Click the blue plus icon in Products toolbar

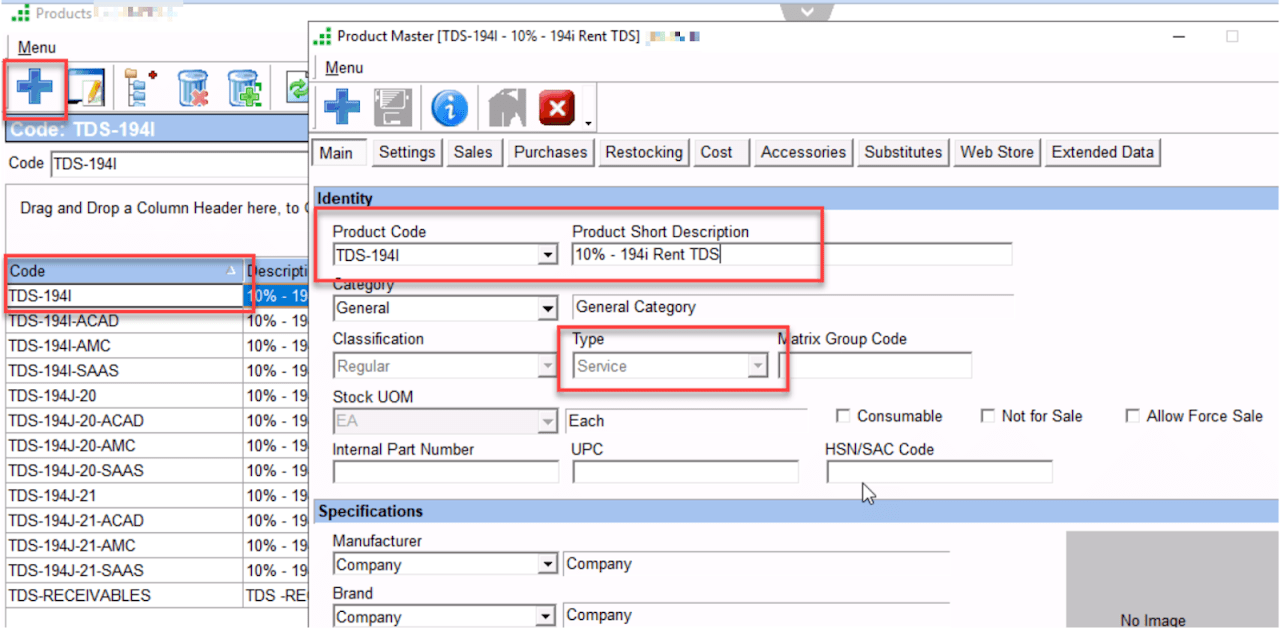pos(35,89)
